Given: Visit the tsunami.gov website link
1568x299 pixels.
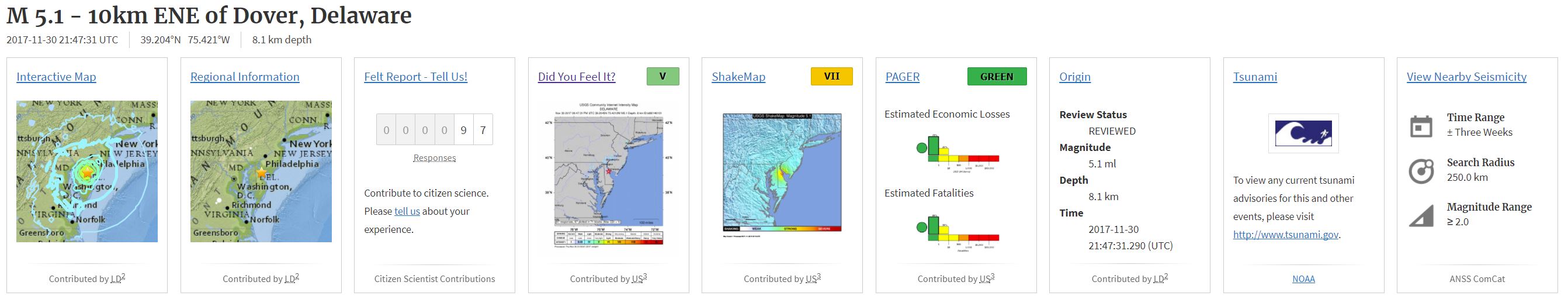Looking at the screenshot, I should point(1286,234).
